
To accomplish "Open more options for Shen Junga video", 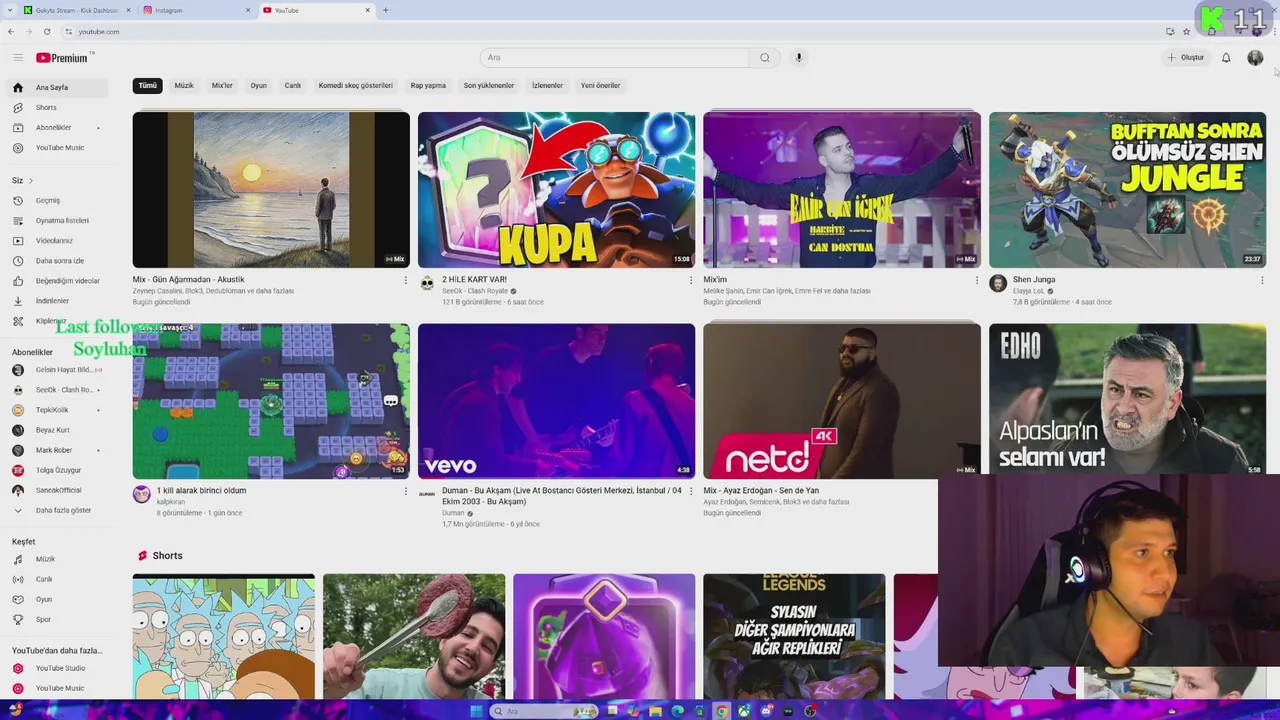I will tap(1262, 281).
